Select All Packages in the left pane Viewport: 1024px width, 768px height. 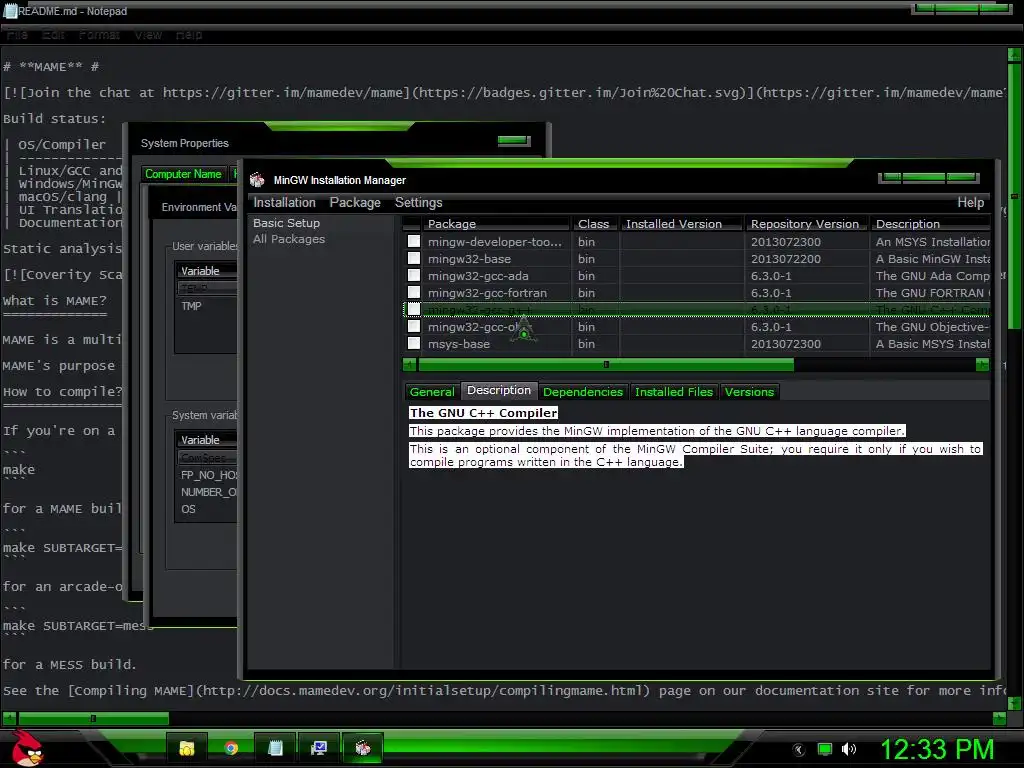[x=289, y=239]
